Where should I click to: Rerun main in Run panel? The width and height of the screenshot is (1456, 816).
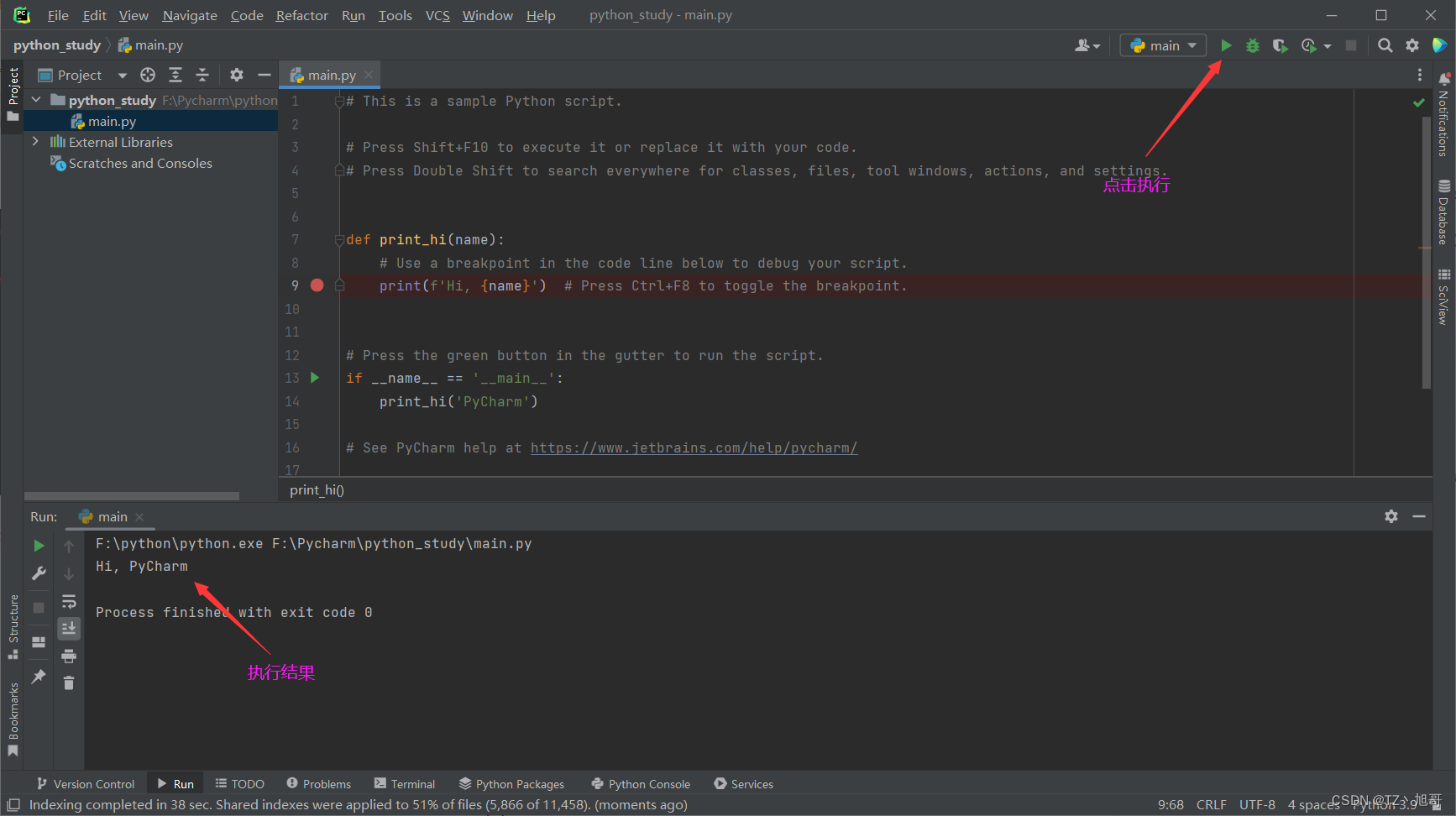pos(39,546)
